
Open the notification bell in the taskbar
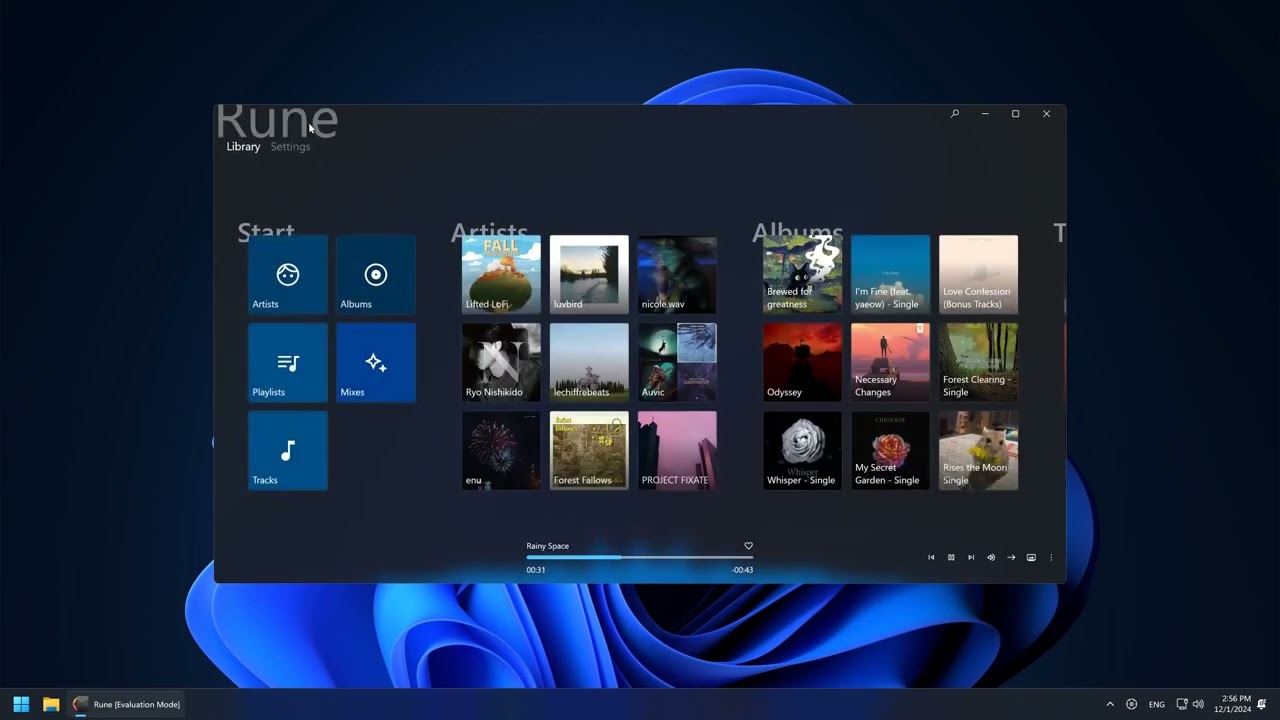(x=1262, y=704)
